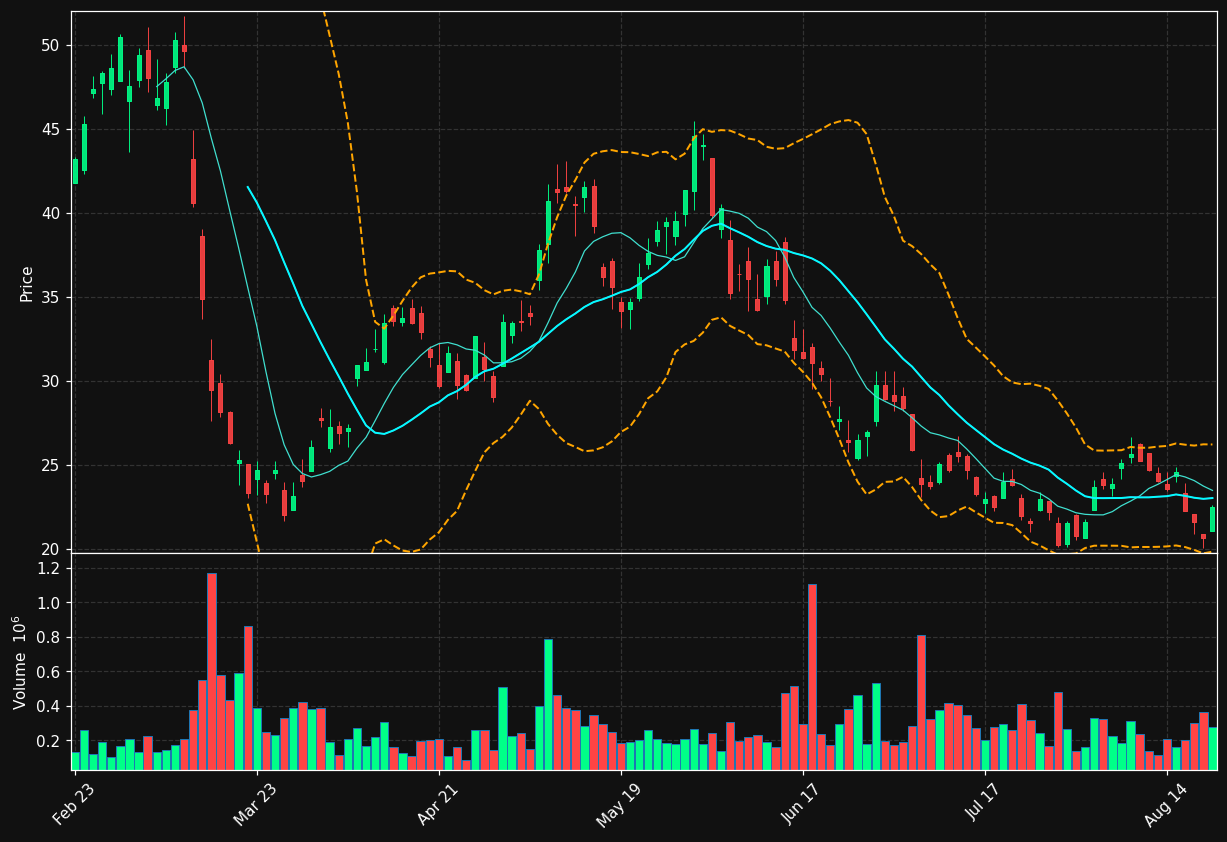Image resolution: width=1227 pixels, height=842 pixels.
Task: Click the Mar 23 date label
Action: [x=258, y=805]
